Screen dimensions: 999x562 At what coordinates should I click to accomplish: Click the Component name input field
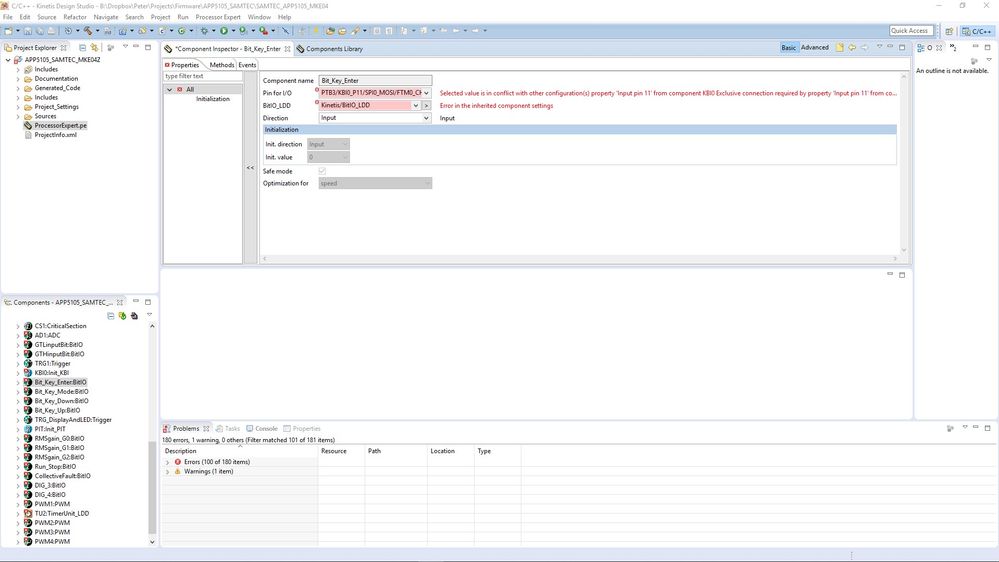375,81
